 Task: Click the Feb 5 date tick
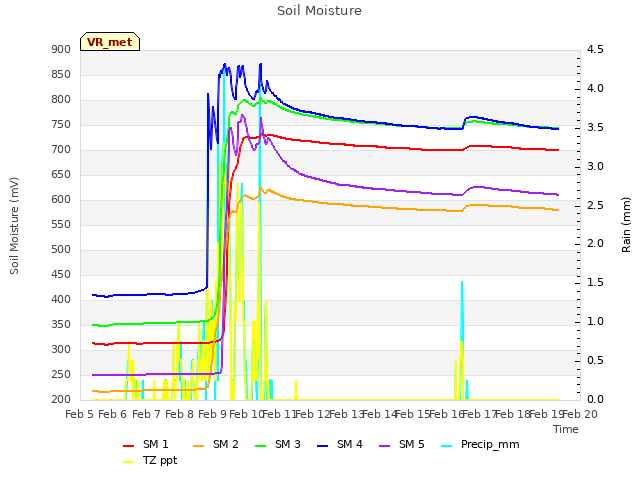tap(80, 415)
